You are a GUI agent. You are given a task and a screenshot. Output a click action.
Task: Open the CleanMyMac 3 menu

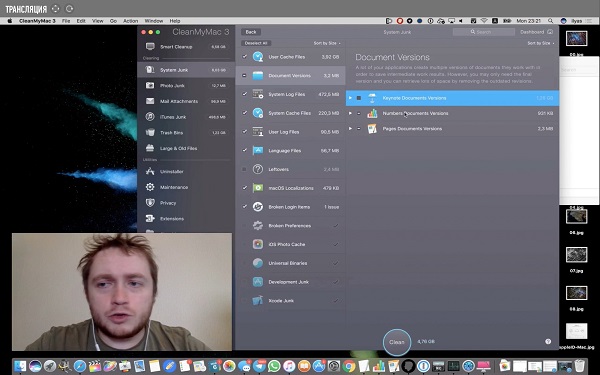coord(37,21)
